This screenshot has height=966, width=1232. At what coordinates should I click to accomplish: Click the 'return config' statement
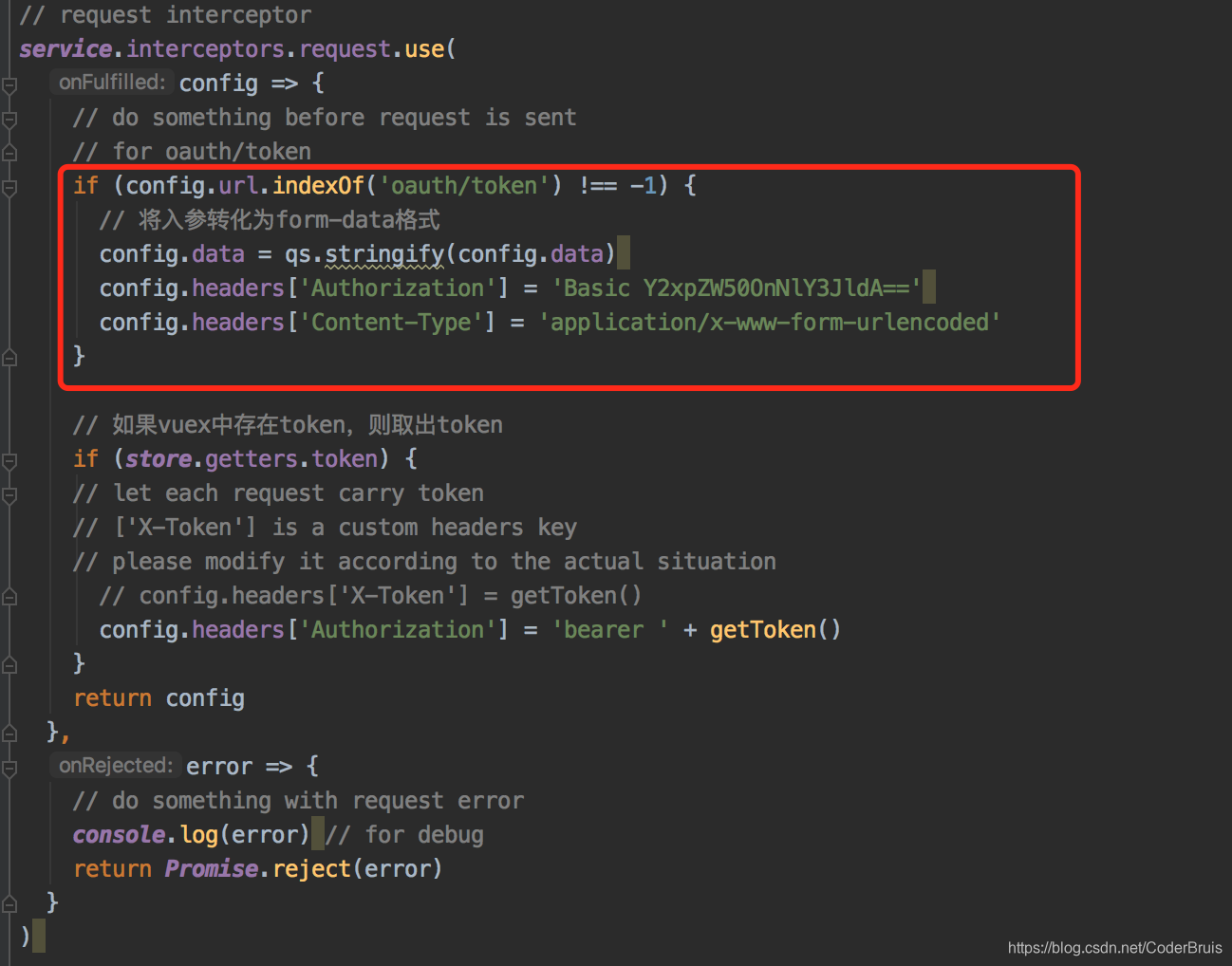click(x=159, y=697)
